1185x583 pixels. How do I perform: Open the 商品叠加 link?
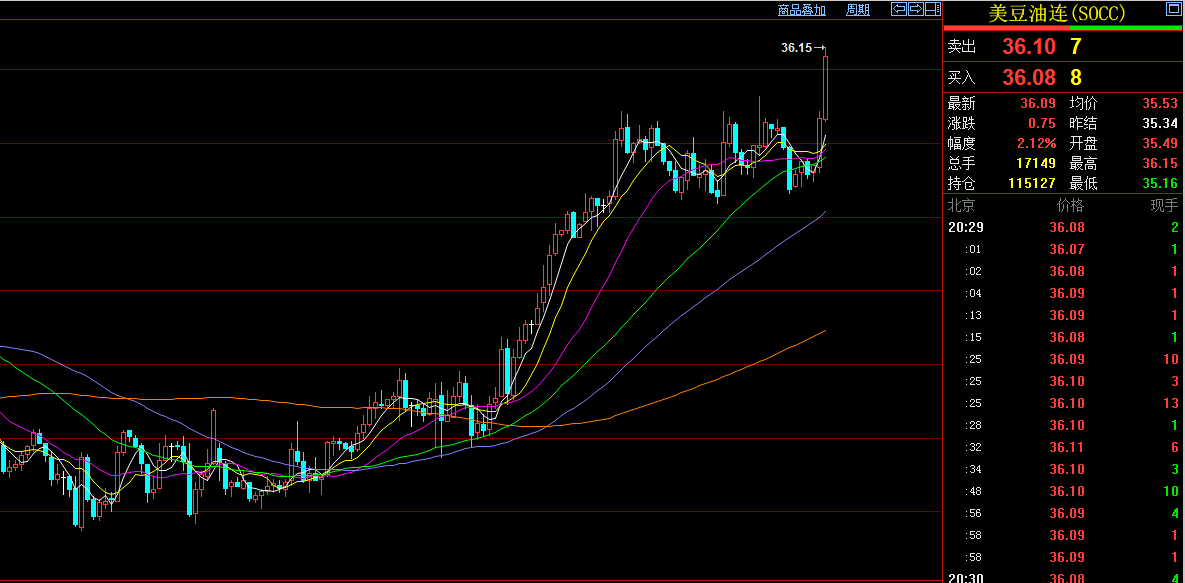tap(802, 10)
